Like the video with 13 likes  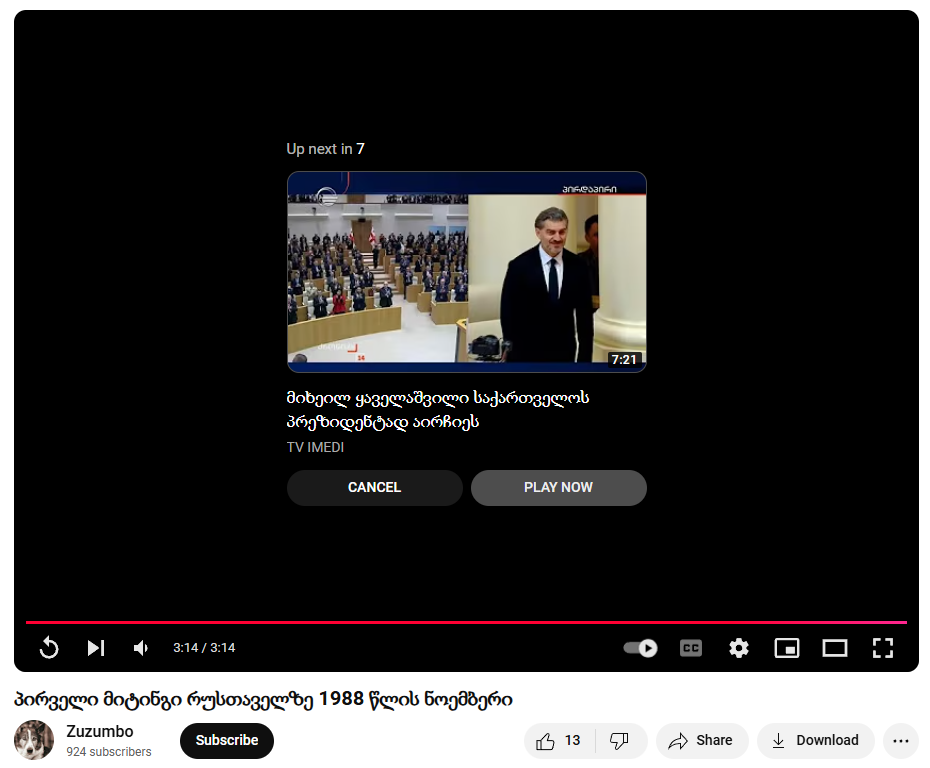559,740
